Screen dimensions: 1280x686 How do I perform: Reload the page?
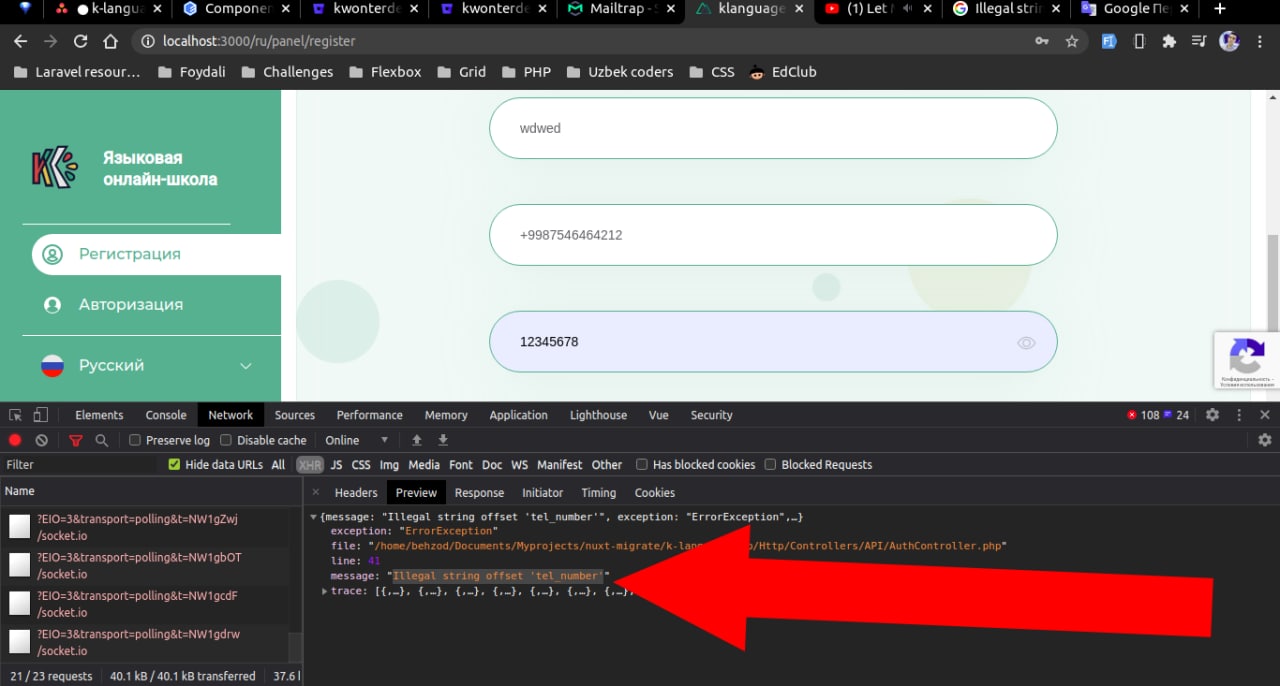[81, 42]
